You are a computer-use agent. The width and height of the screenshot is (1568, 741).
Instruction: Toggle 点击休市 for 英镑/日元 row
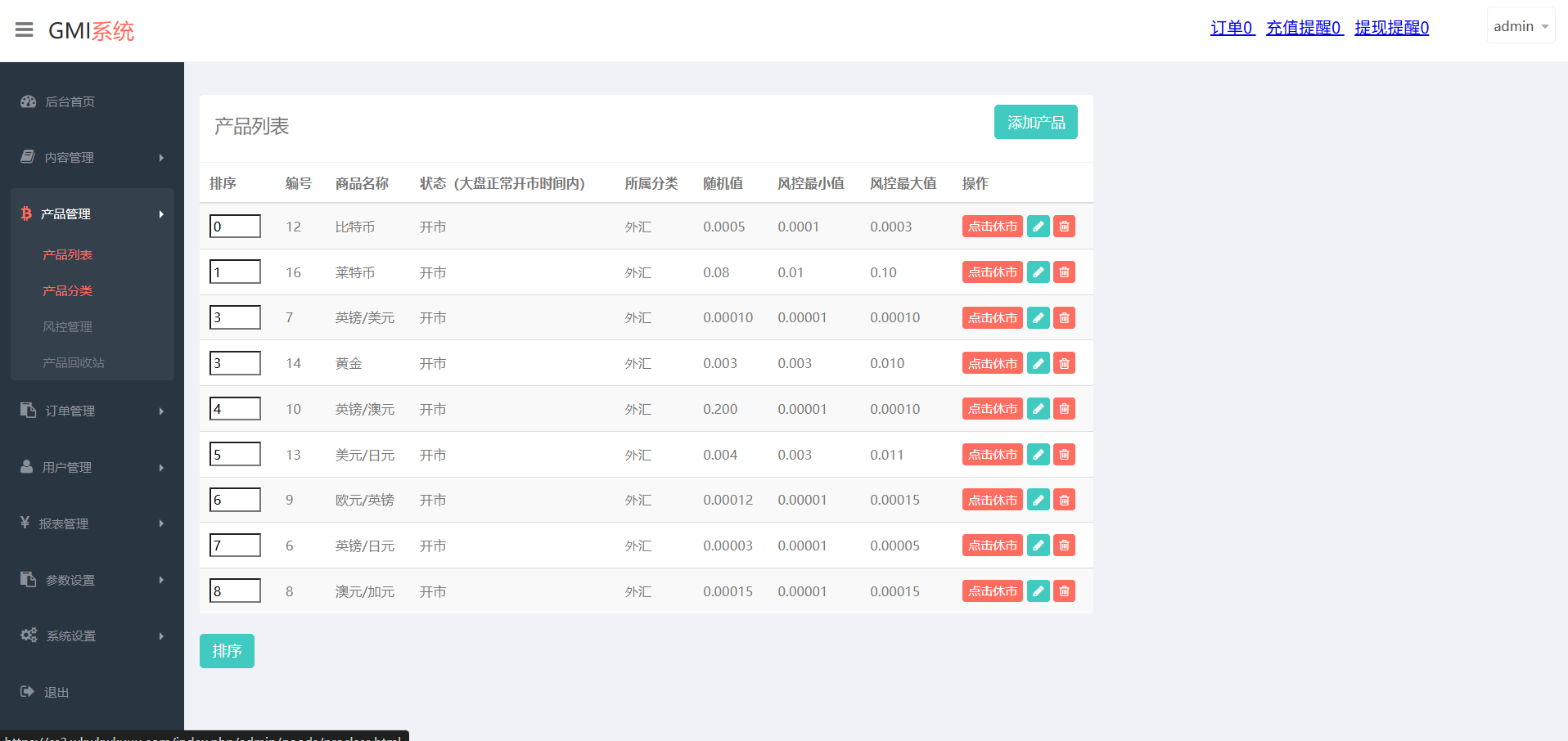(992, 546)
